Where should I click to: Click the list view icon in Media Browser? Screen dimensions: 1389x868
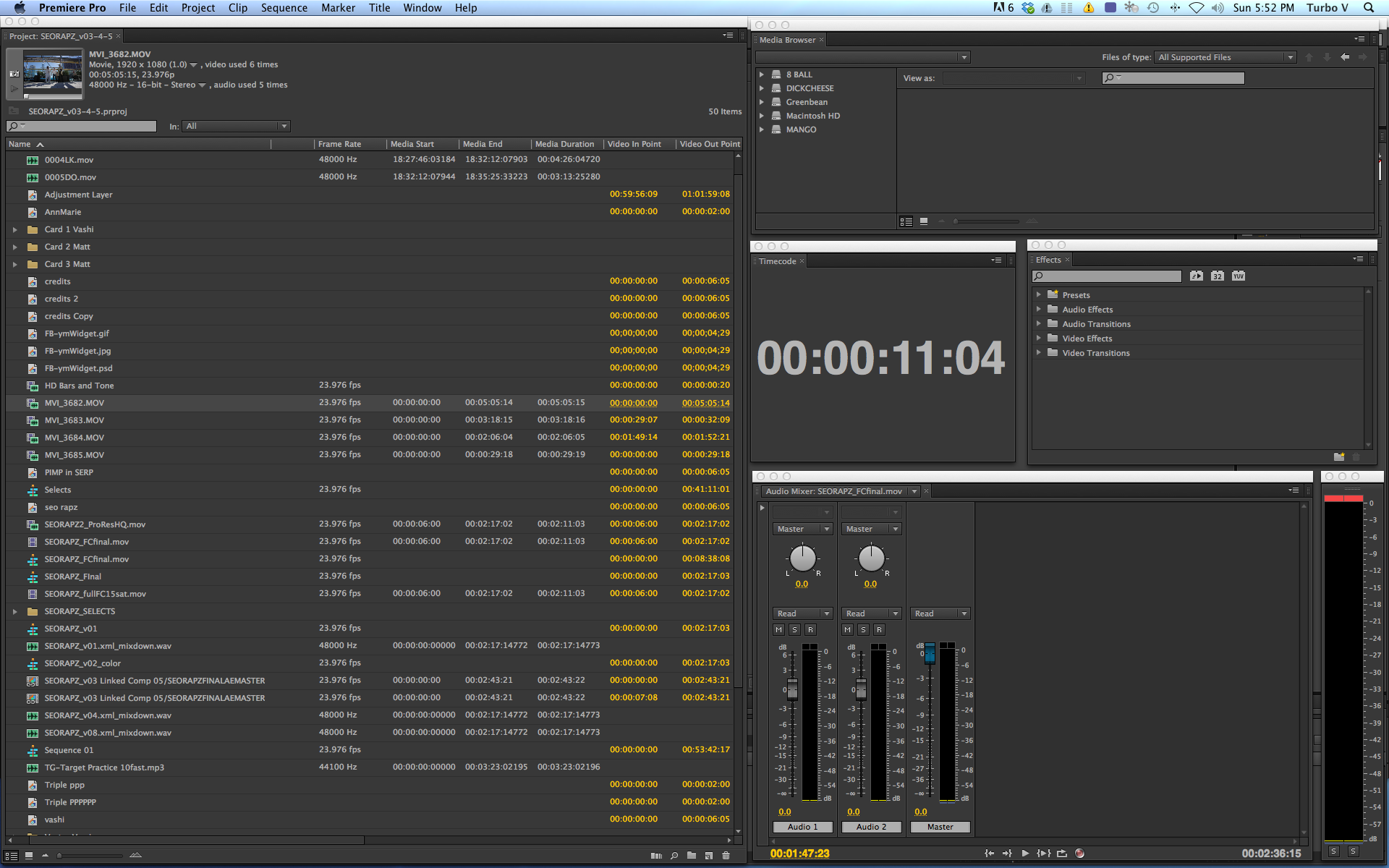pos(905,221)
